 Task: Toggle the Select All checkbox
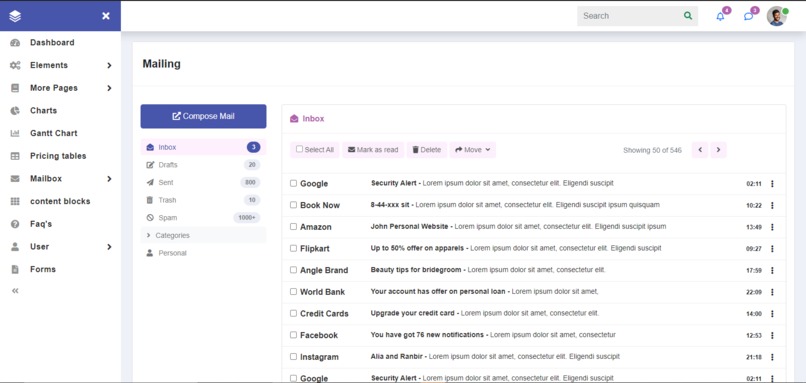pyautogui.click(x=299, y=150)
